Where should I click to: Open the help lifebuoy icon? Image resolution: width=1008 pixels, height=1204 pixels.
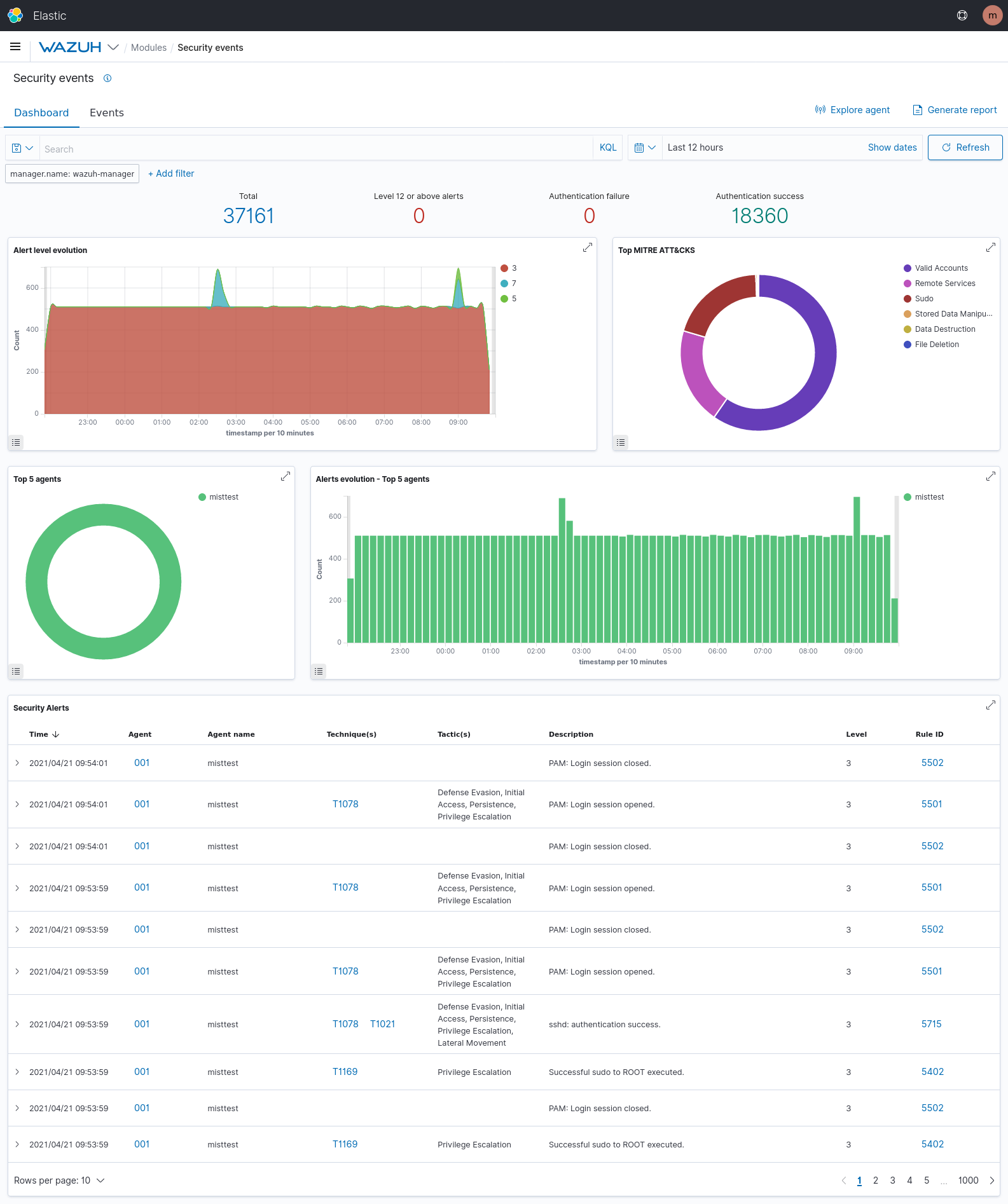tap(962, 15)
